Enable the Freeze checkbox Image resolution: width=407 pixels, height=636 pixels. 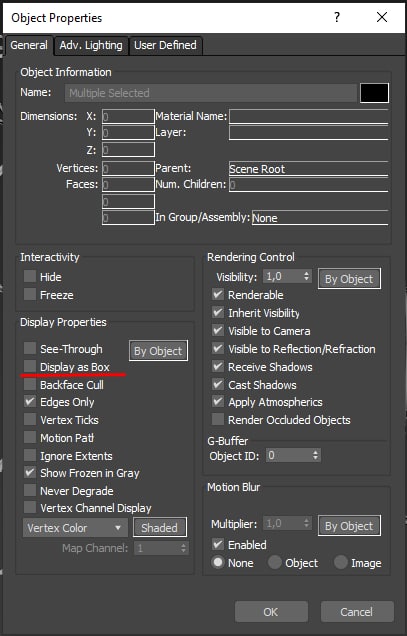tap(30, 294)
